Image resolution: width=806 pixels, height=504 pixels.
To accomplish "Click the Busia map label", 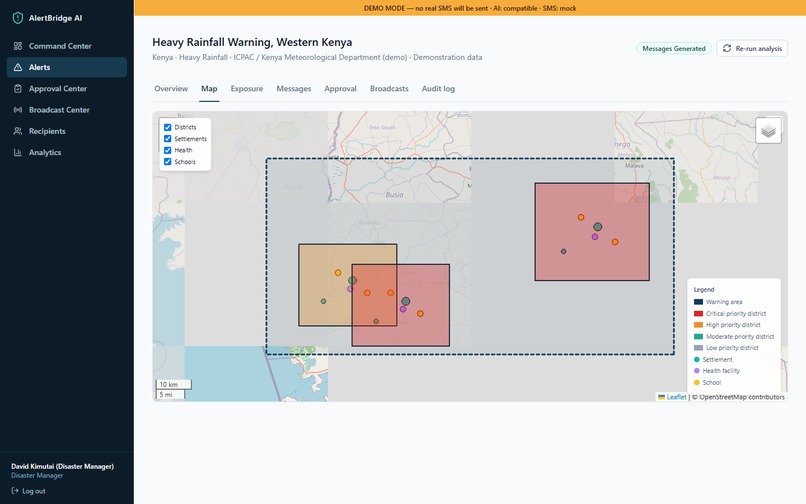I will coord(394,194).
